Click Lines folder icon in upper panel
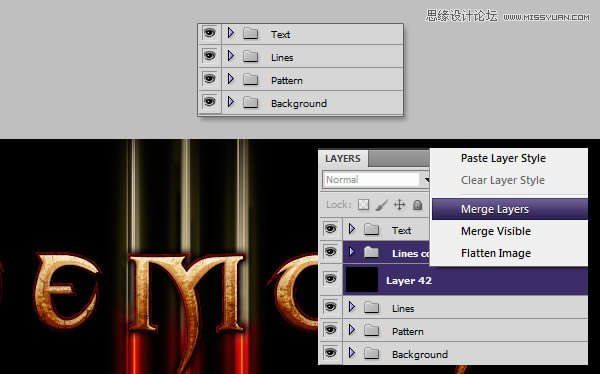 click(251, 56)
